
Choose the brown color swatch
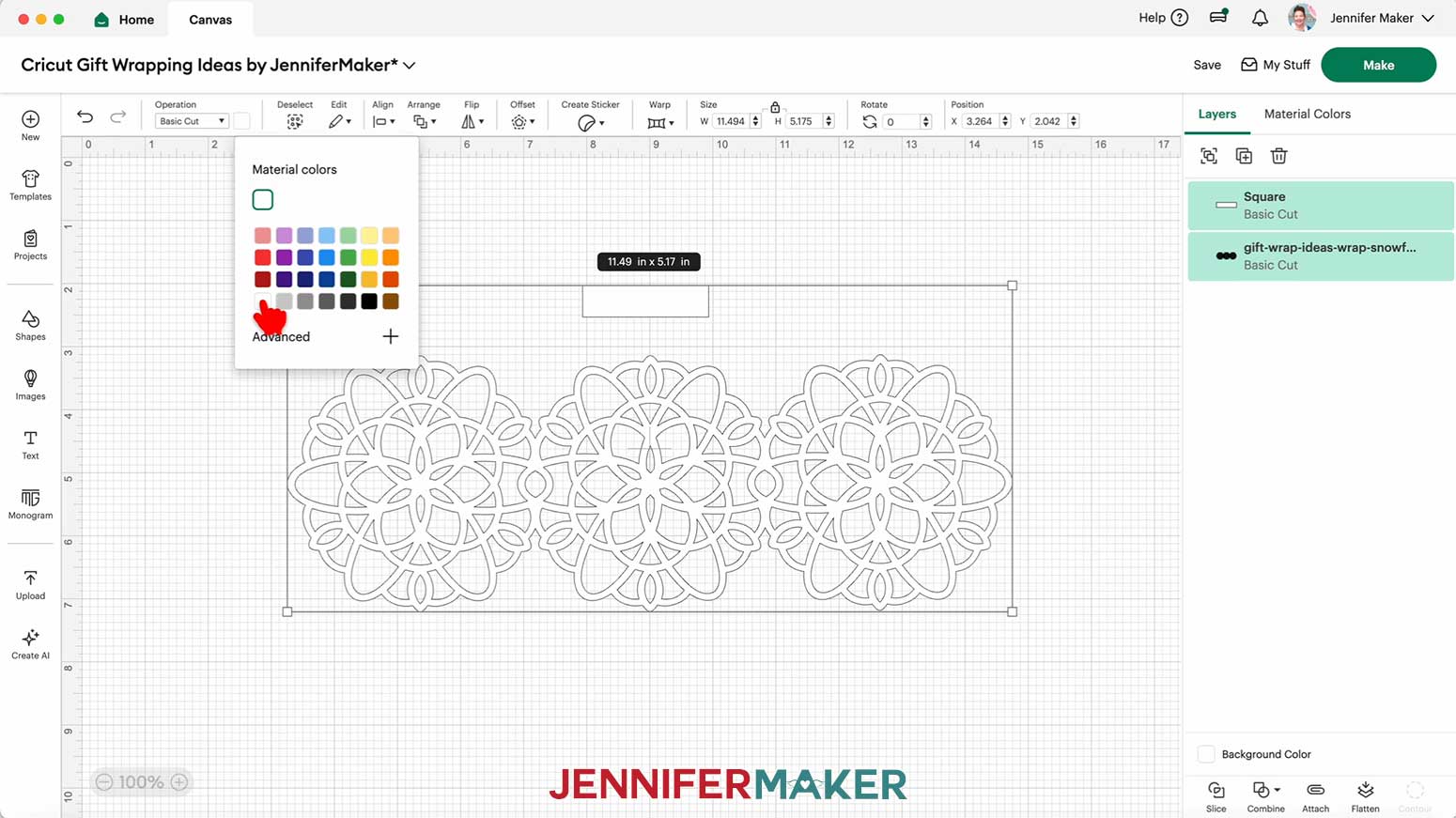(391, 301)
